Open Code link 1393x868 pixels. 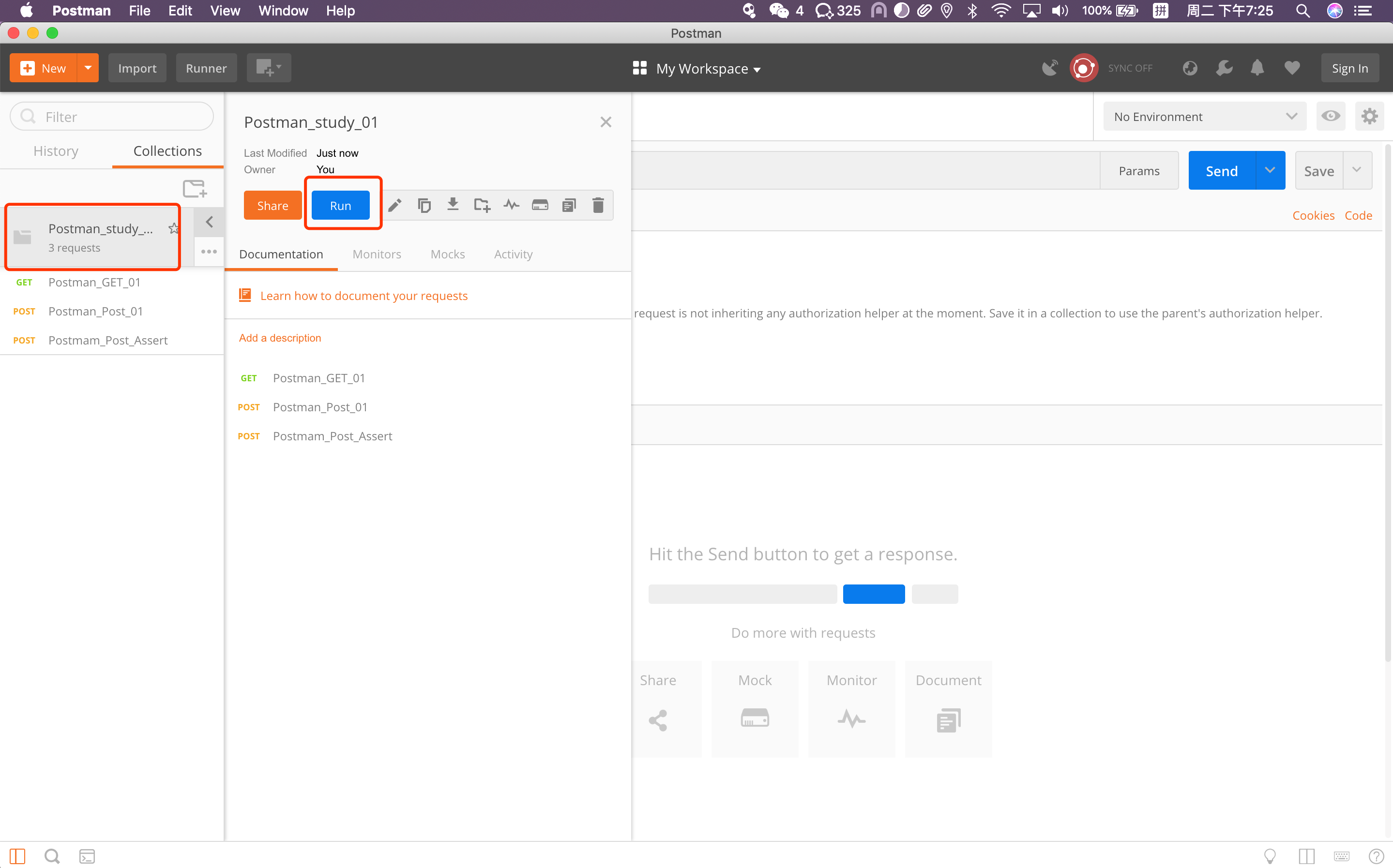[1358, 215]
